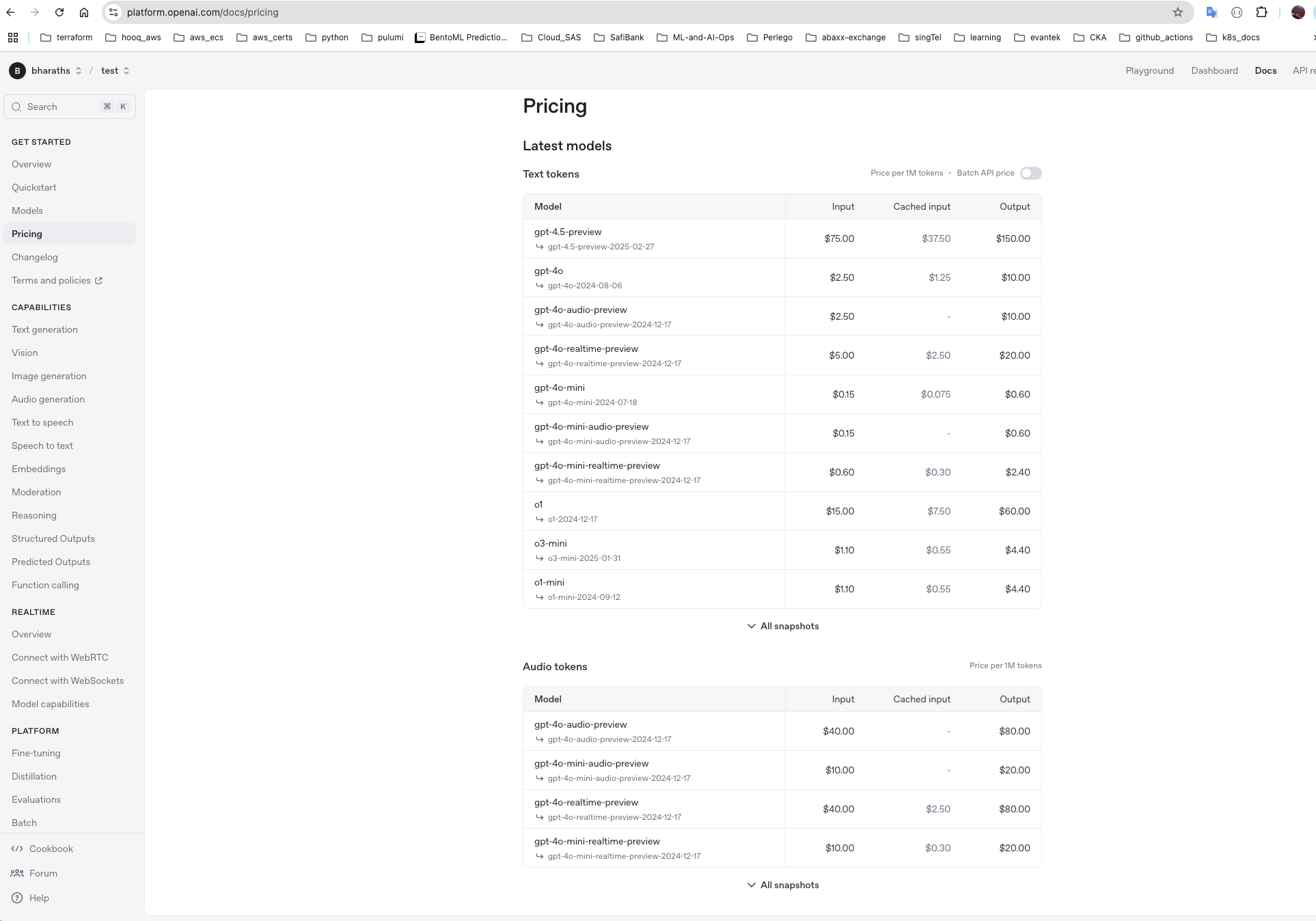
Task: Click the gpt-4.5-preview model name
Action: [x=568, y=232]
